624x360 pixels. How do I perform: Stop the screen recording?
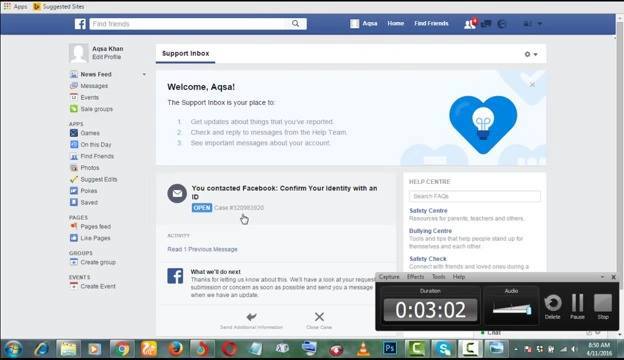(x=603, y=307)
